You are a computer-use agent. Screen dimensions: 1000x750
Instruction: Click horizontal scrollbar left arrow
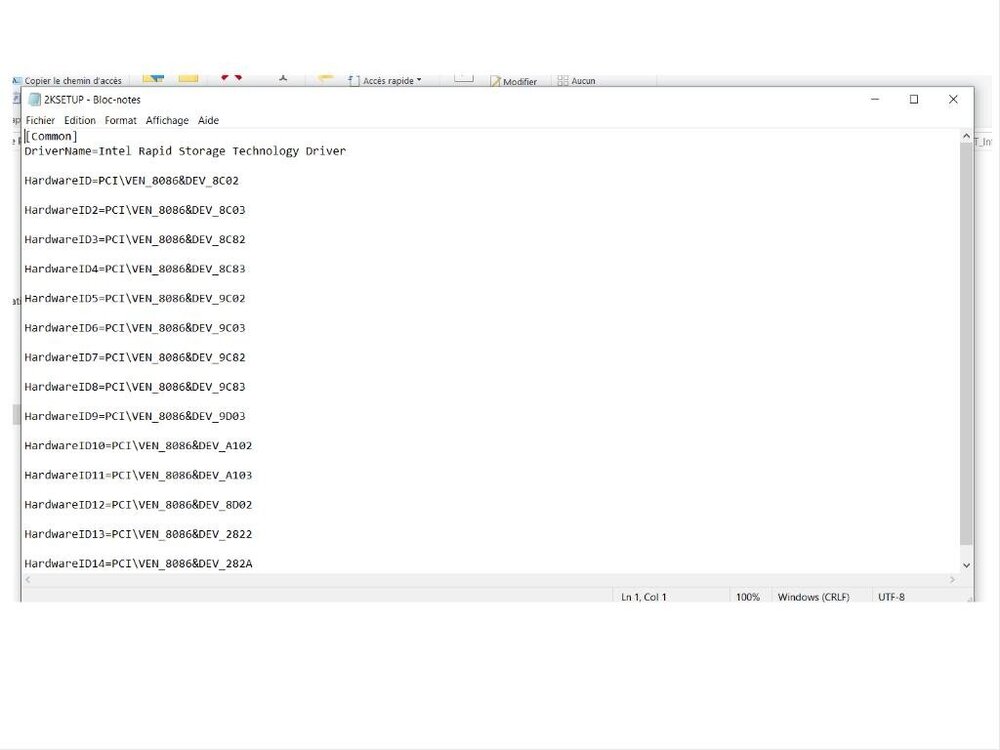[x=27, y=580]
